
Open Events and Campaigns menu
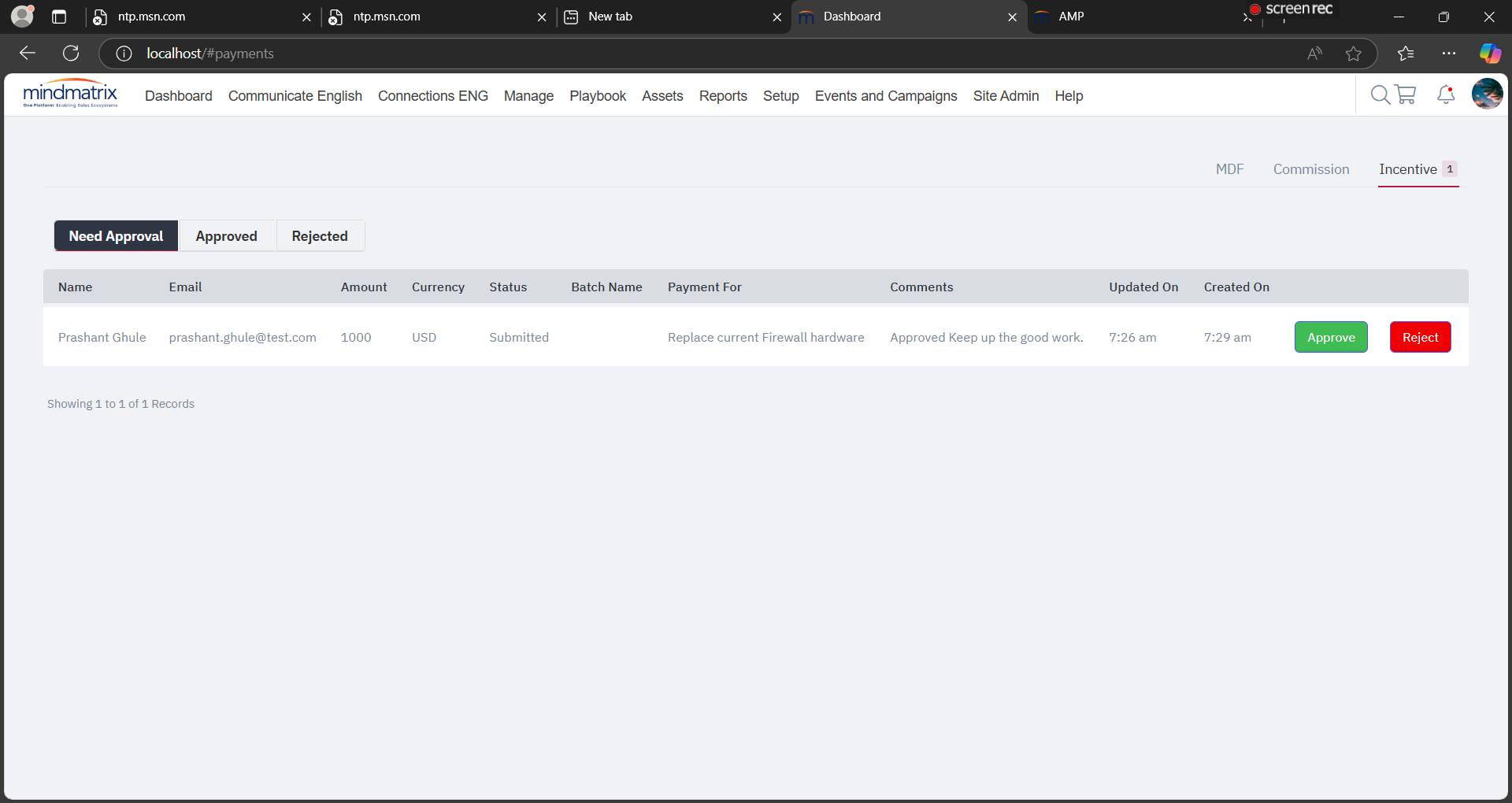tap(885, 96)
